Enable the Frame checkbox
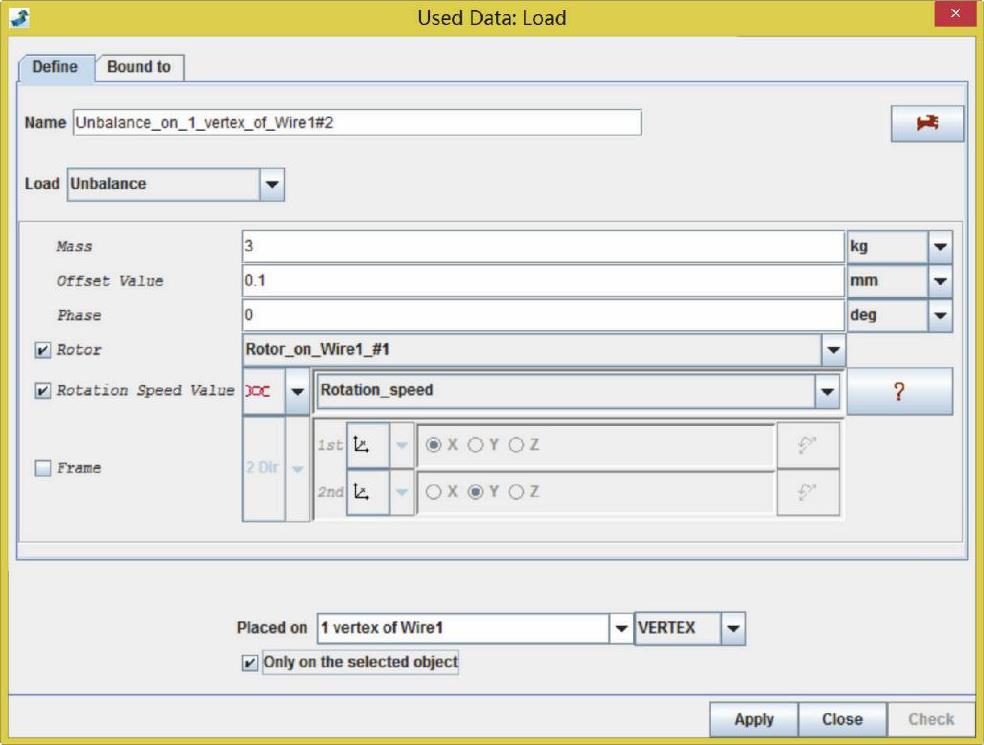This screenshot has height=745, width=984. coord(42,468)
